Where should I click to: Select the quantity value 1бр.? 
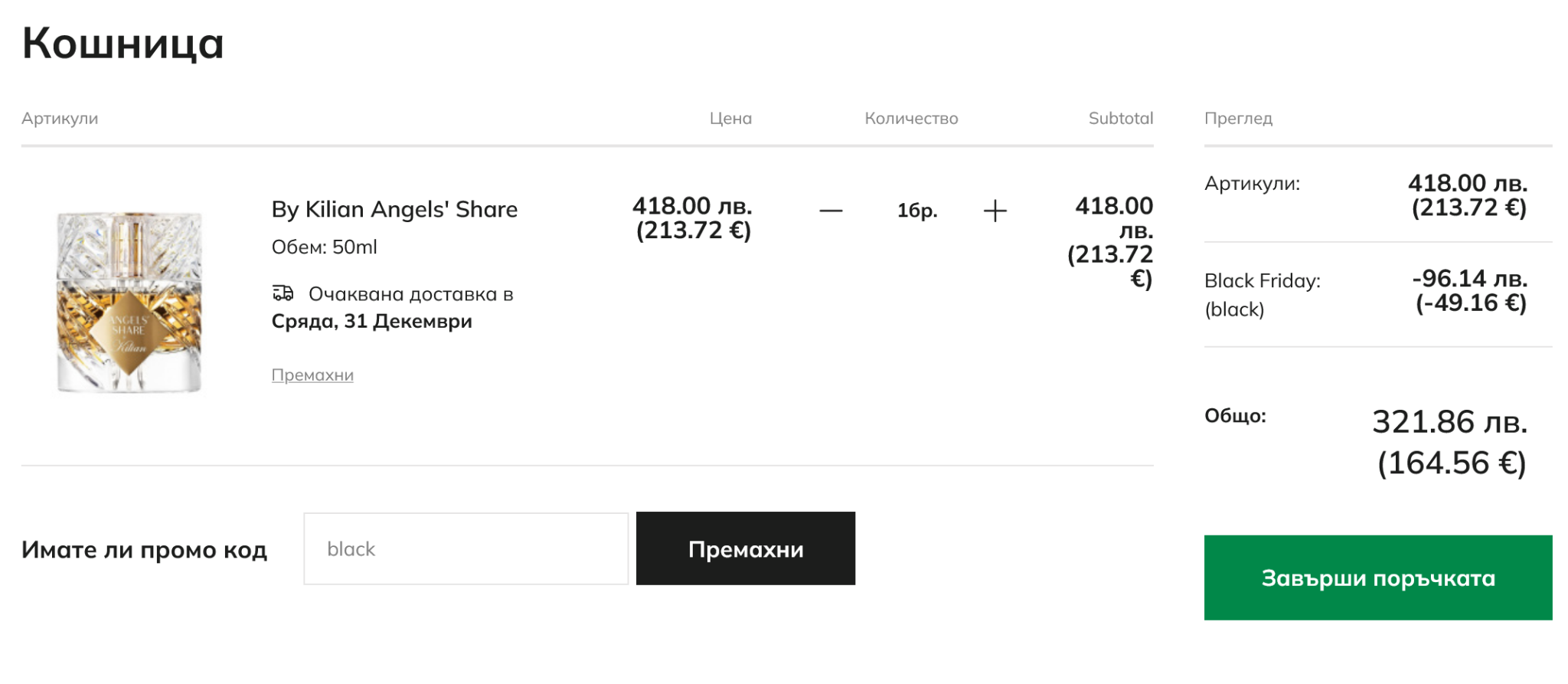(916, 211)
